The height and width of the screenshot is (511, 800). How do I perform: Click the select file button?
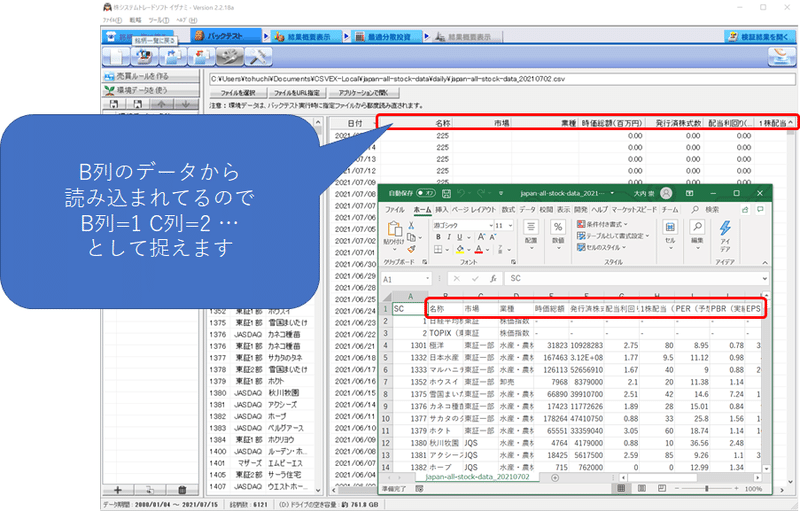click(x=238, y=93)
